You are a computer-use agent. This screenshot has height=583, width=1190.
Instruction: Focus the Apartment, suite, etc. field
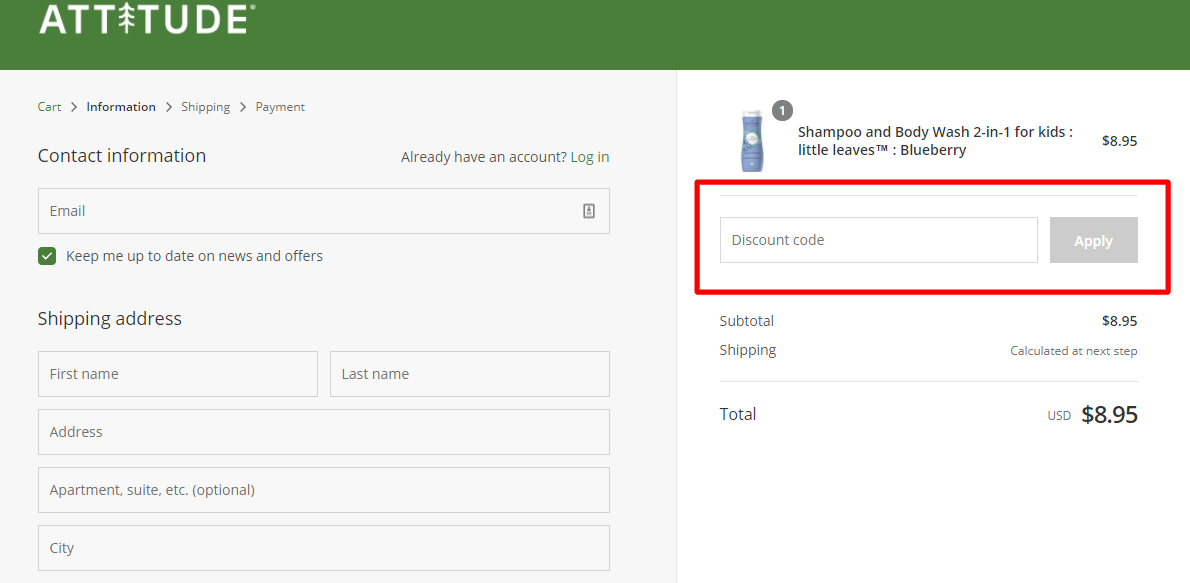tap(323, 490)
